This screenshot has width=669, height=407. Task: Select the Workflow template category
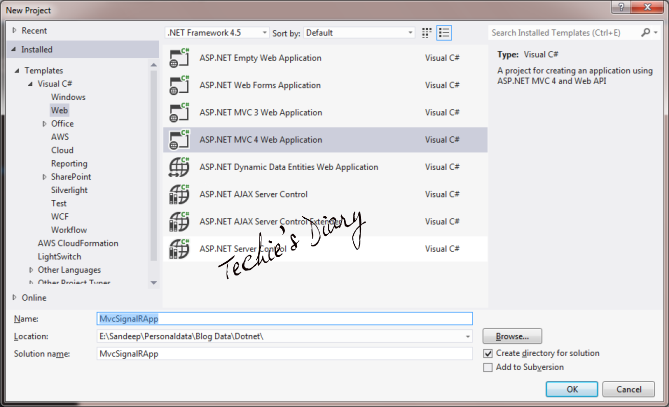(69, 230)
